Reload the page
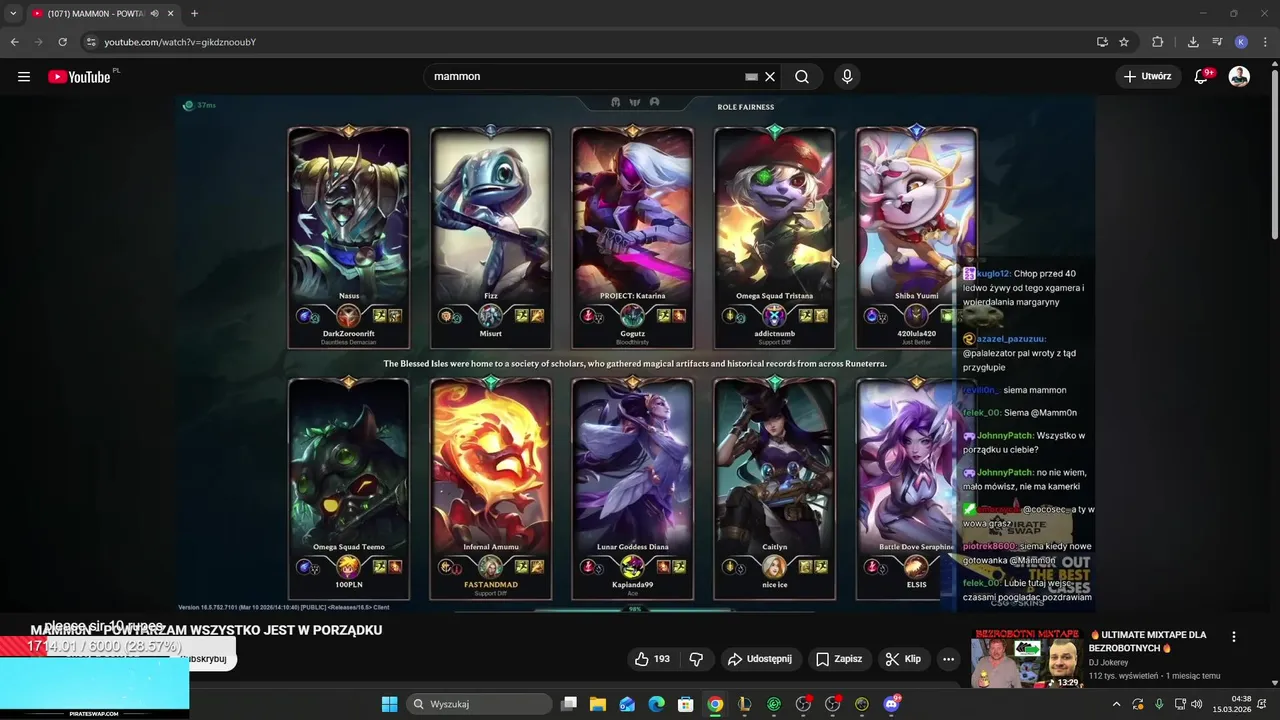Screen dimensions: 1280x720 (62, 42)
